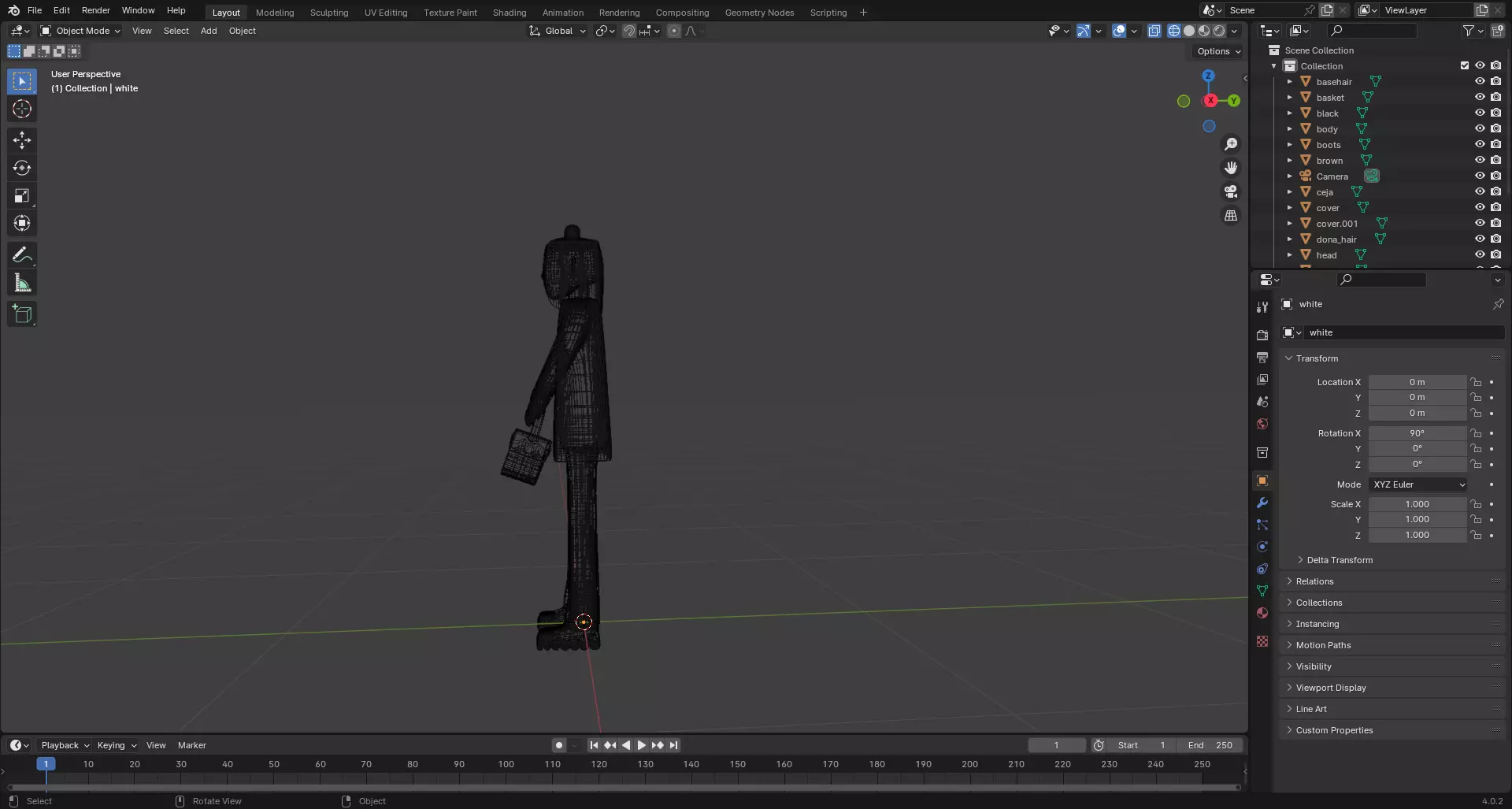Expand the body object tree row
This screenshot has width=1512, height=809.
point(1289,128)
